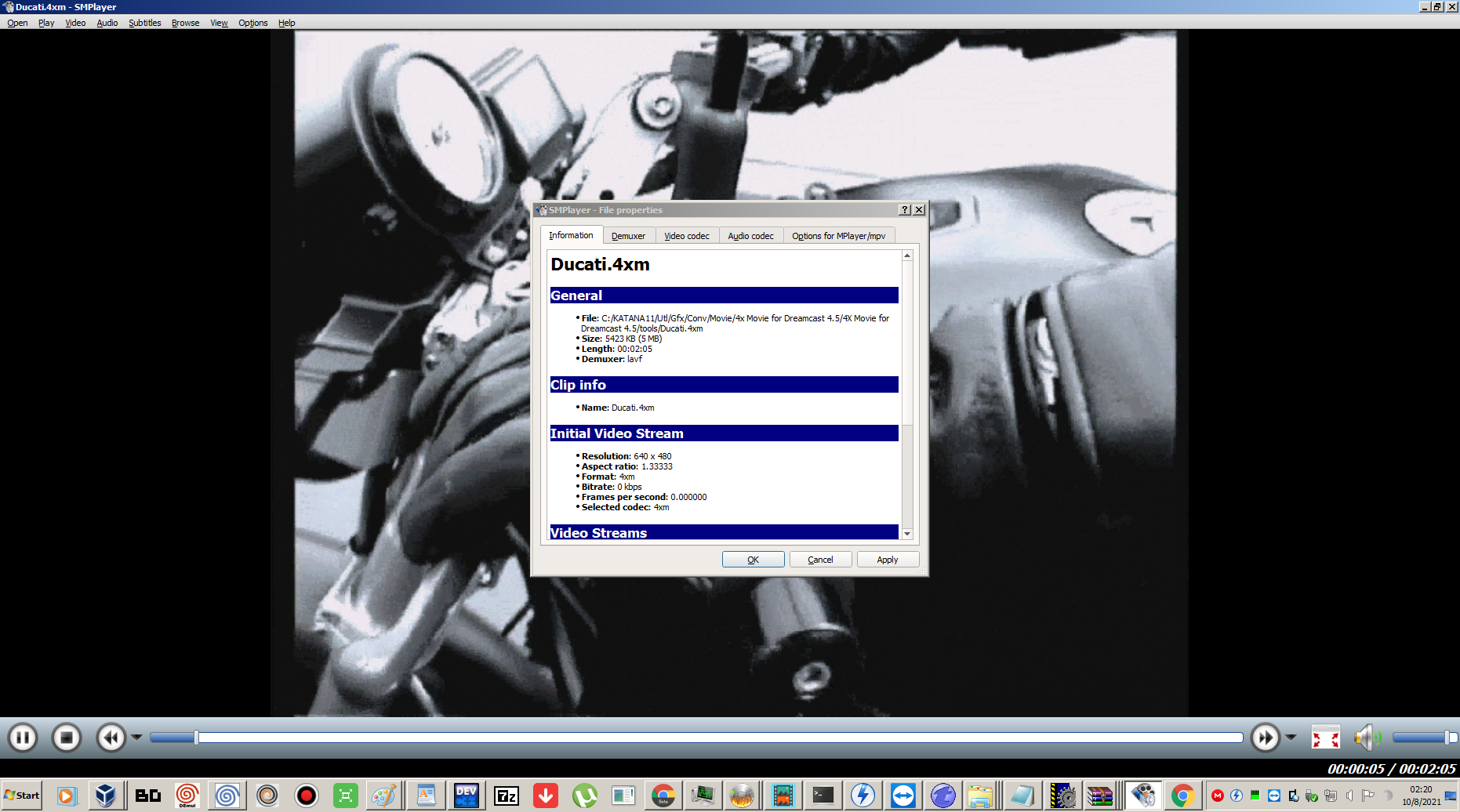Click the information panel scrollbar thumb
This screenshot has height=812, width=1460.
pos(907,343)
